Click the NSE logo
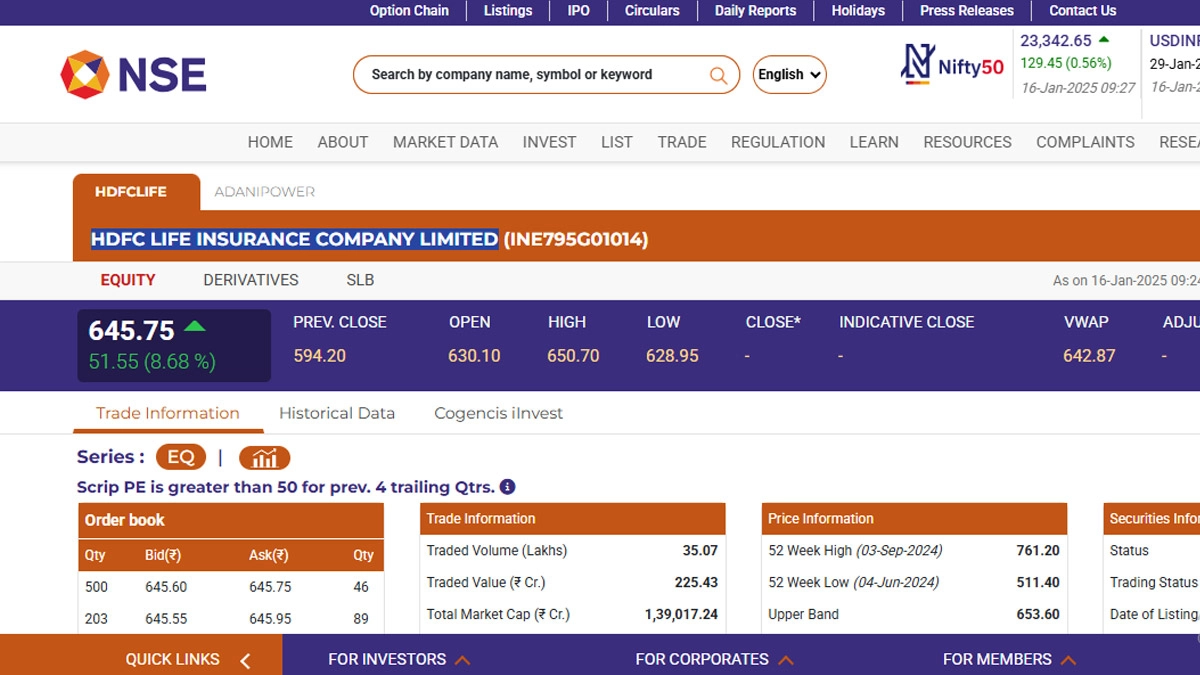 tap(133, 75)
